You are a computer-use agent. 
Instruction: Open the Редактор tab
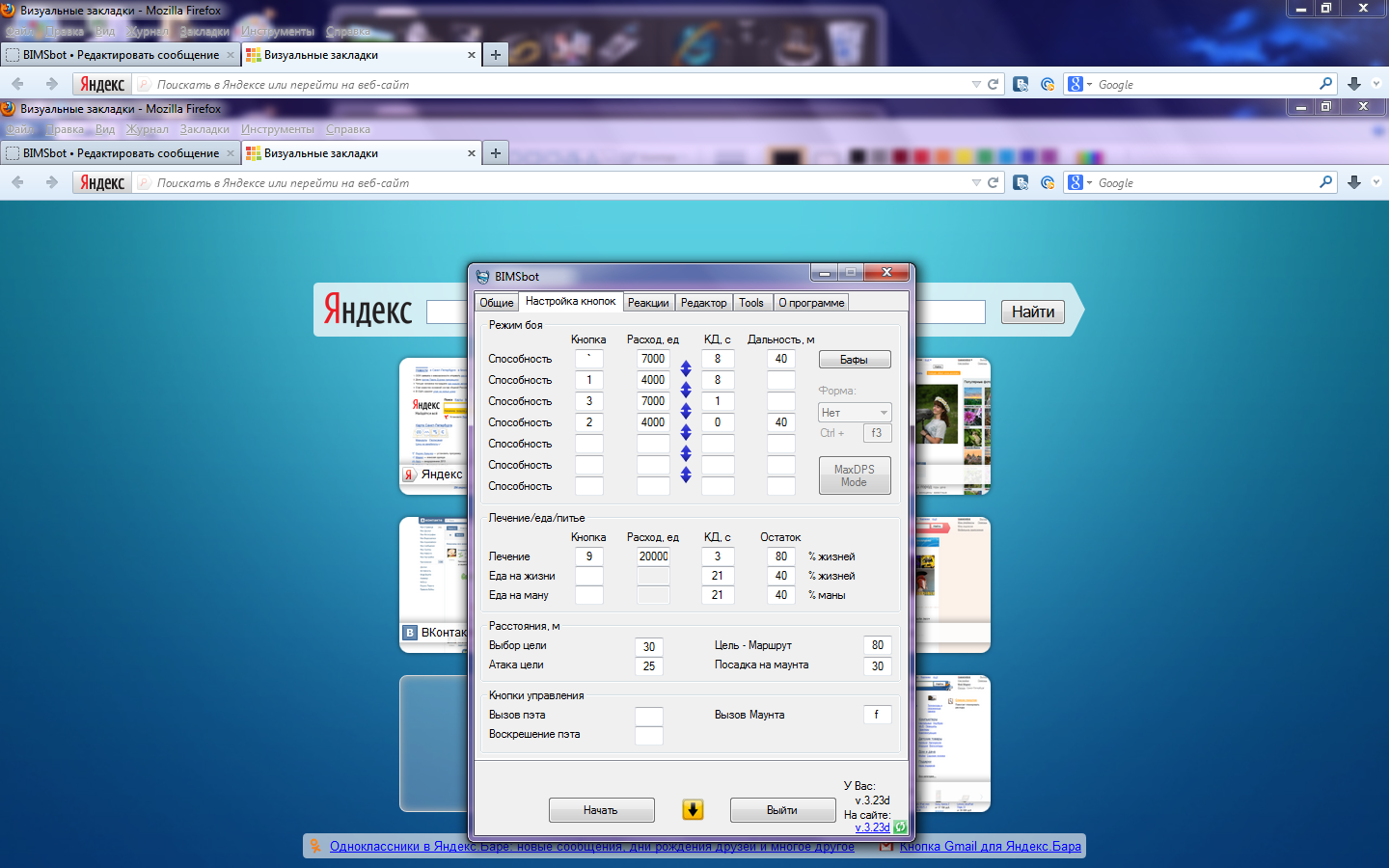(703, 303)
